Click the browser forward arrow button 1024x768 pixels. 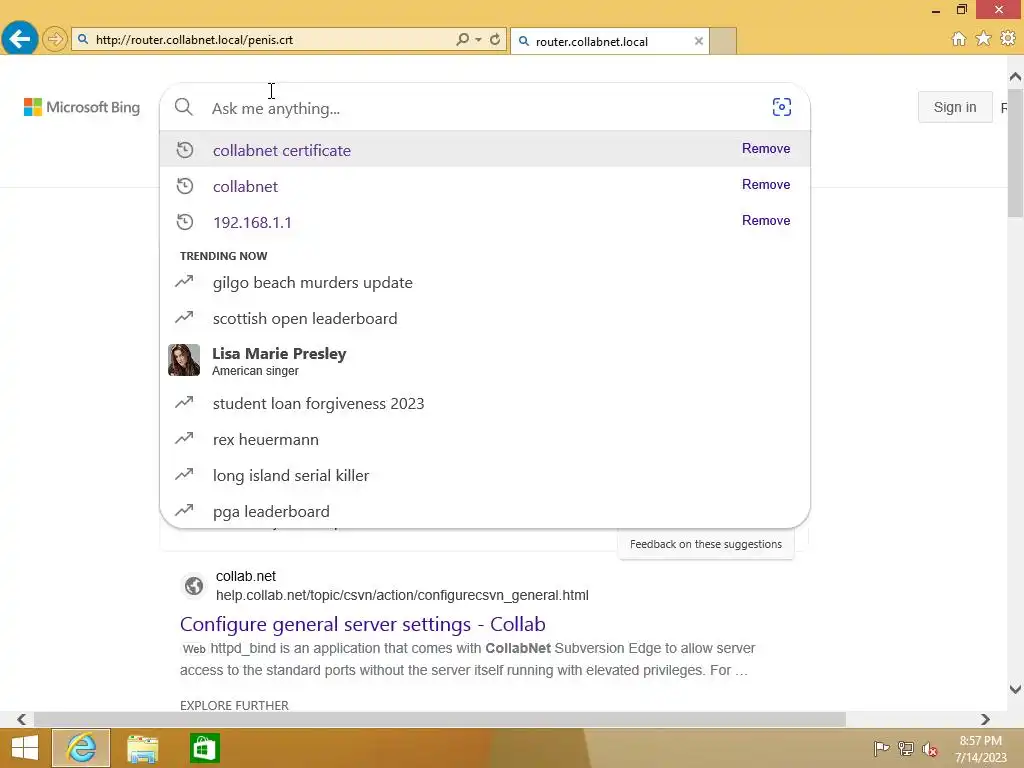(55, 39)
